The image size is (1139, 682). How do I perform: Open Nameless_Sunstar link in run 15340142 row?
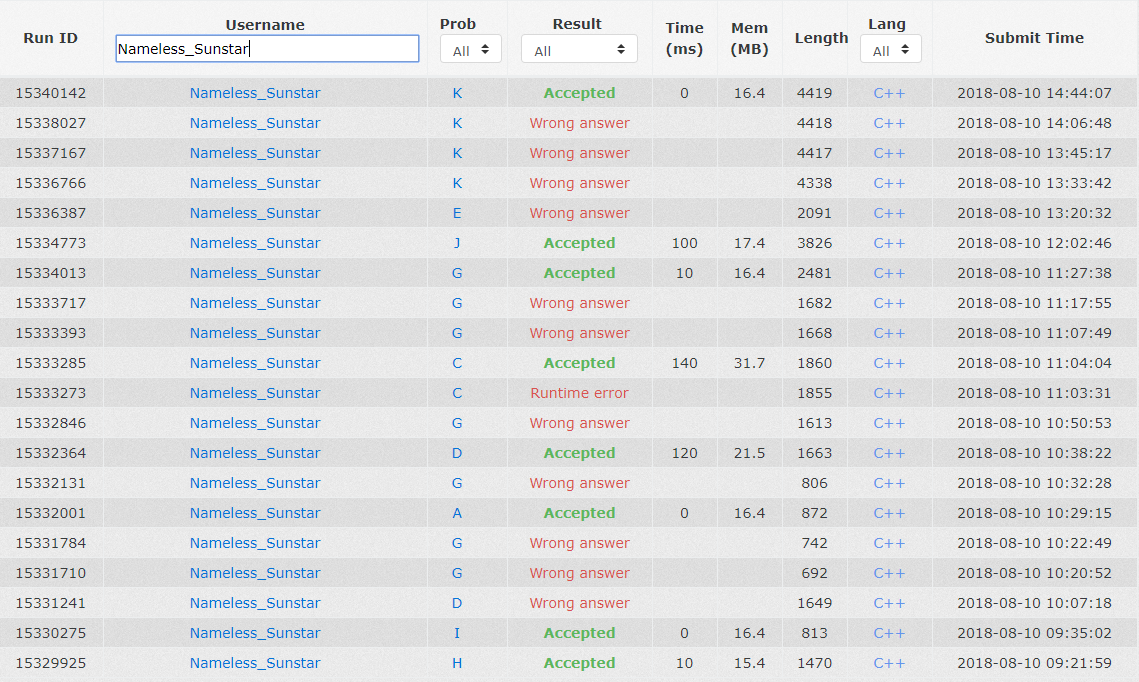(x=255, y=93)
